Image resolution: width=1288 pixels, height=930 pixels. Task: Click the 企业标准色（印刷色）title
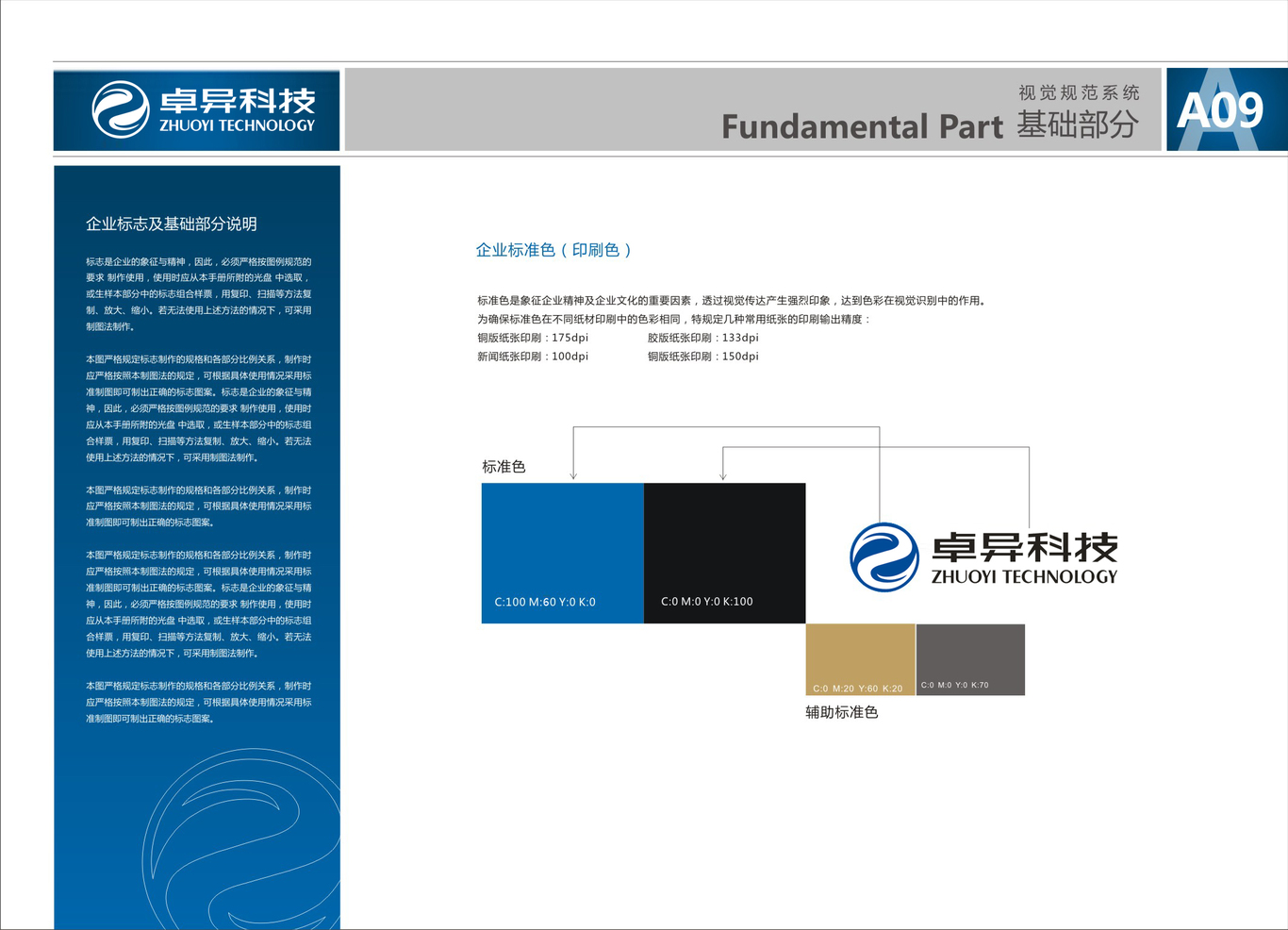click(553, 250)
